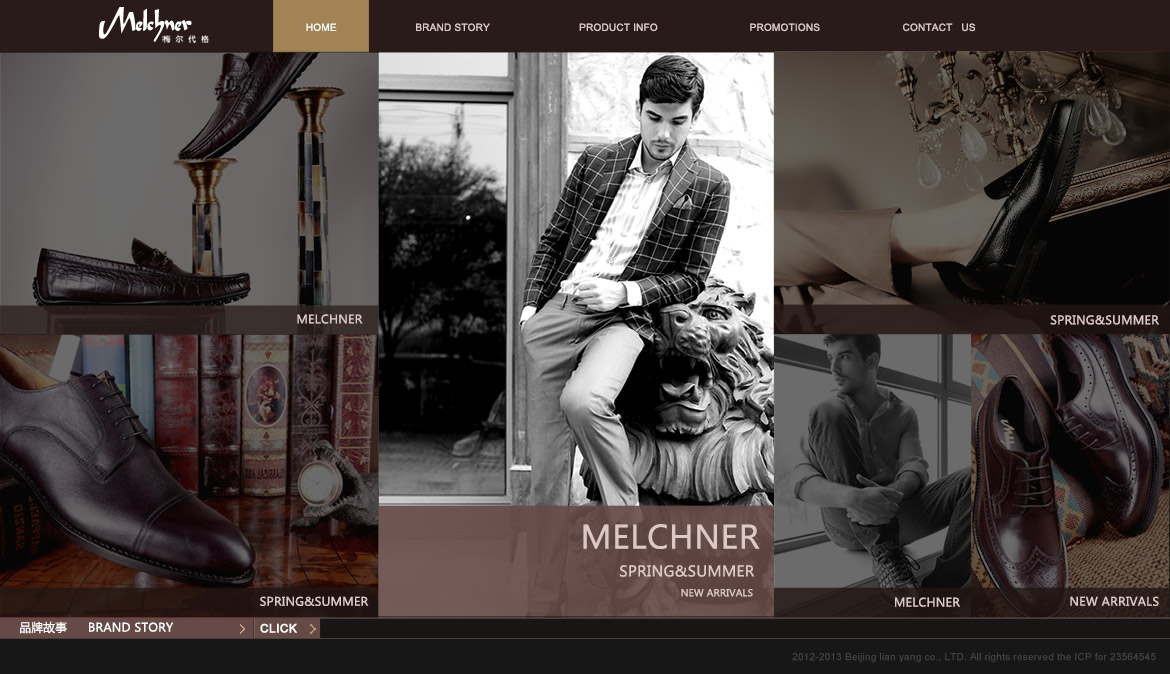Click the burgundy brogue shoes image
The height and width of the screenshot is (674, 1170).
(1070, 465)
